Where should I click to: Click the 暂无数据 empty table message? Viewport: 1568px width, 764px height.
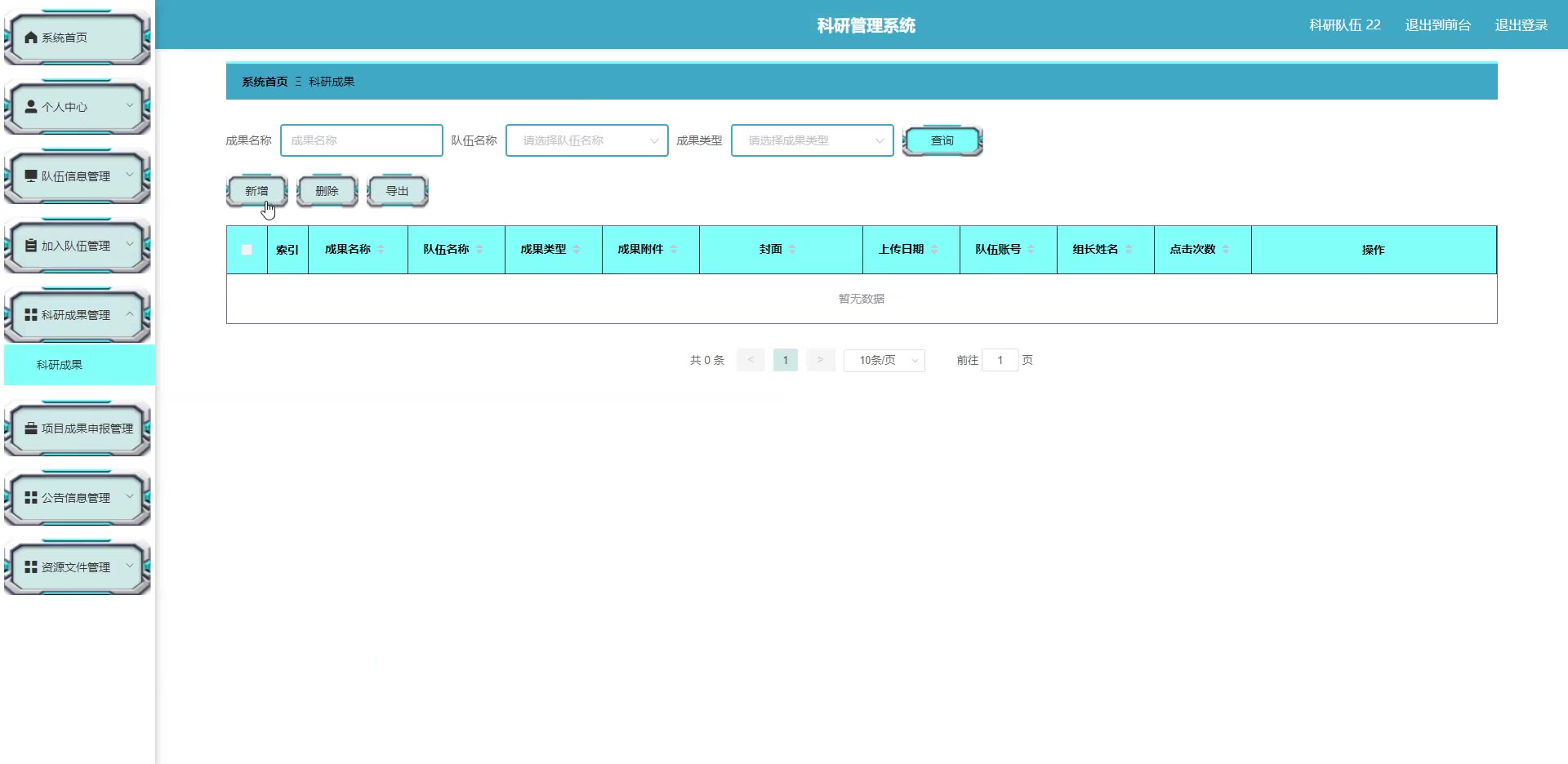point(862,299)
